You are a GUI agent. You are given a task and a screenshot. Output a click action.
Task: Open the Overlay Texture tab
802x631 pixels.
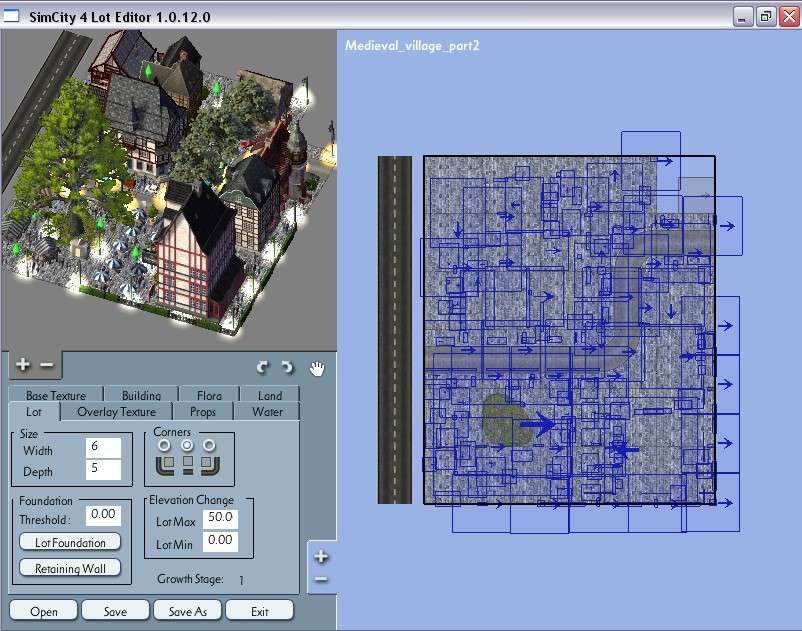point(117,412)
